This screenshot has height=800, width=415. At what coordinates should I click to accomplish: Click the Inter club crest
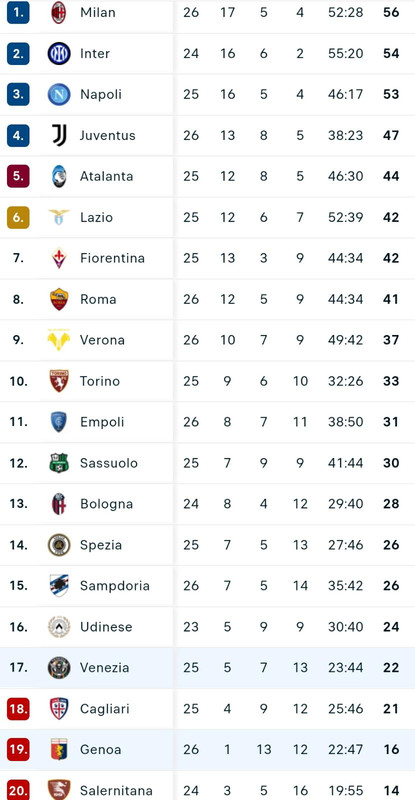tap(59, 53)
